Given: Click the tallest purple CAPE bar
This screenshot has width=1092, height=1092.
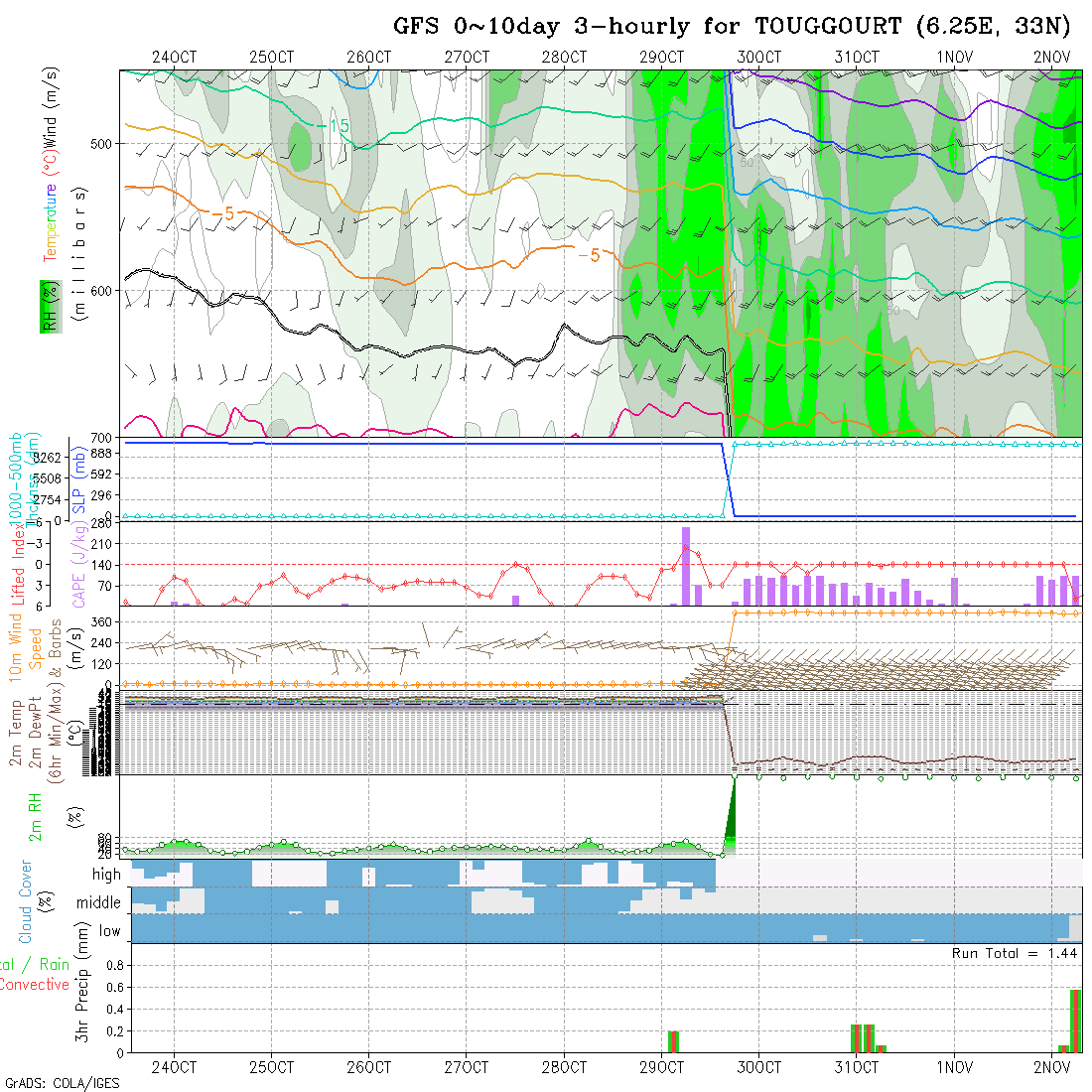Looking at the screenshot, I should click(686, 566).
